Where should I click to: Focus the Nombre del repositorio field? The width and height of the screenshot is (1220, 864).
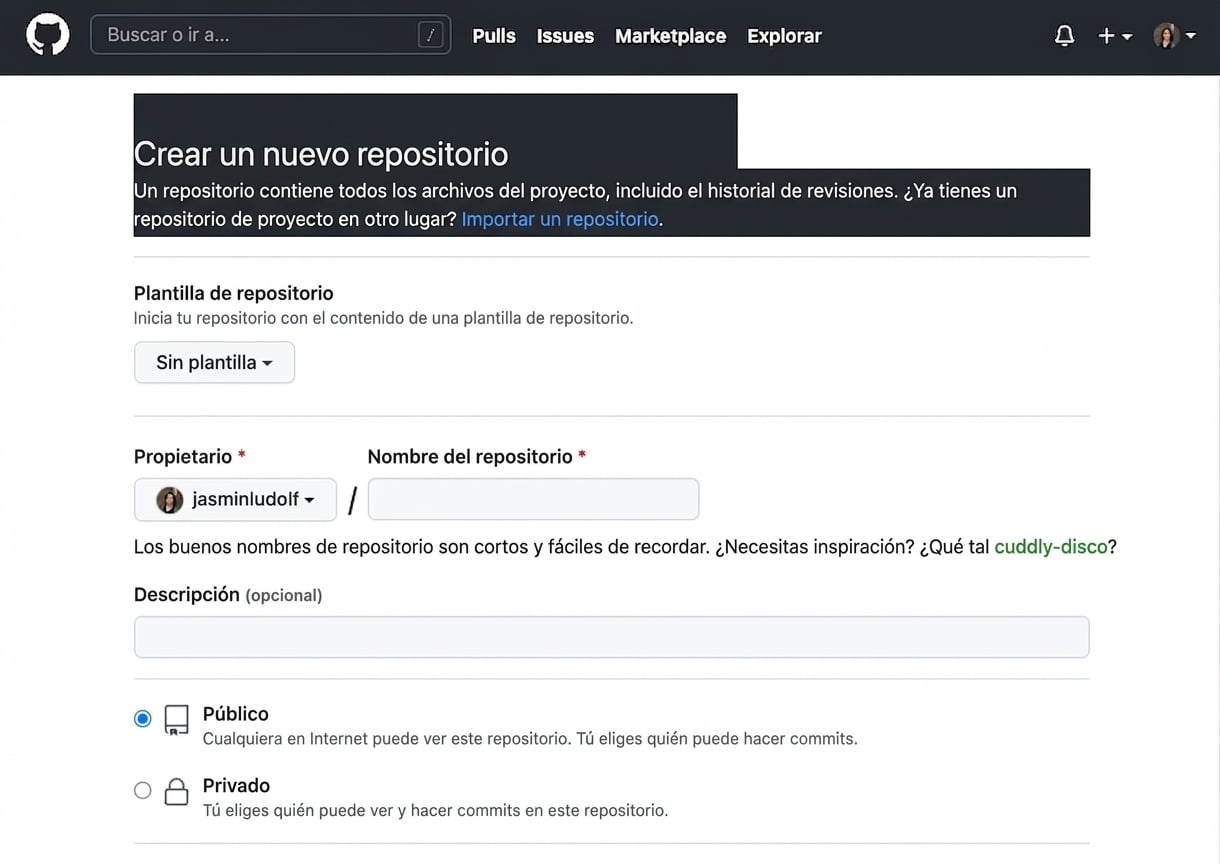click(x=533, y=499)
